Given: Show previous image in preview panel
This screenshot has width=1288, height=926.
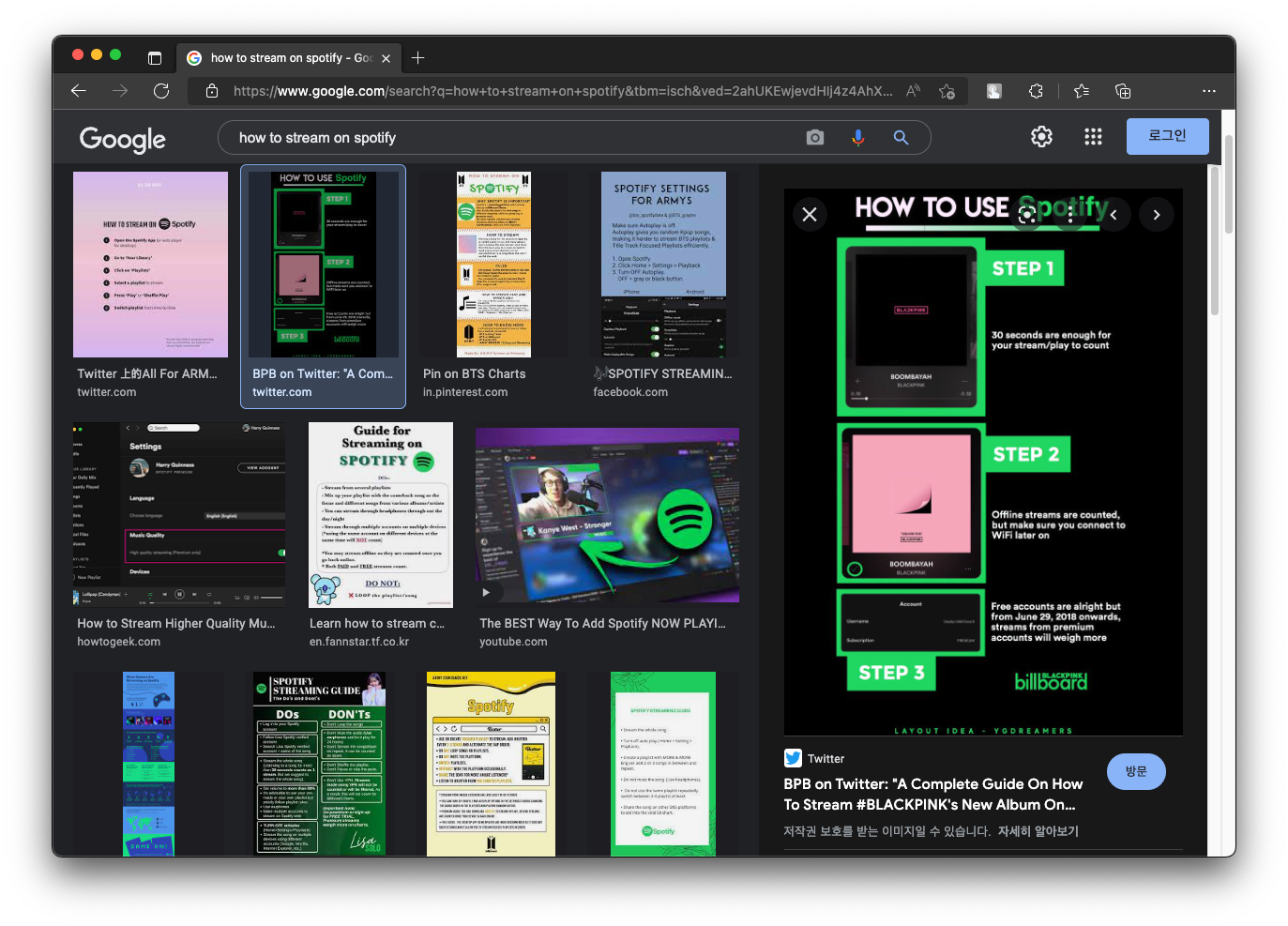Looking at the screenshot, I should 1114,214.
